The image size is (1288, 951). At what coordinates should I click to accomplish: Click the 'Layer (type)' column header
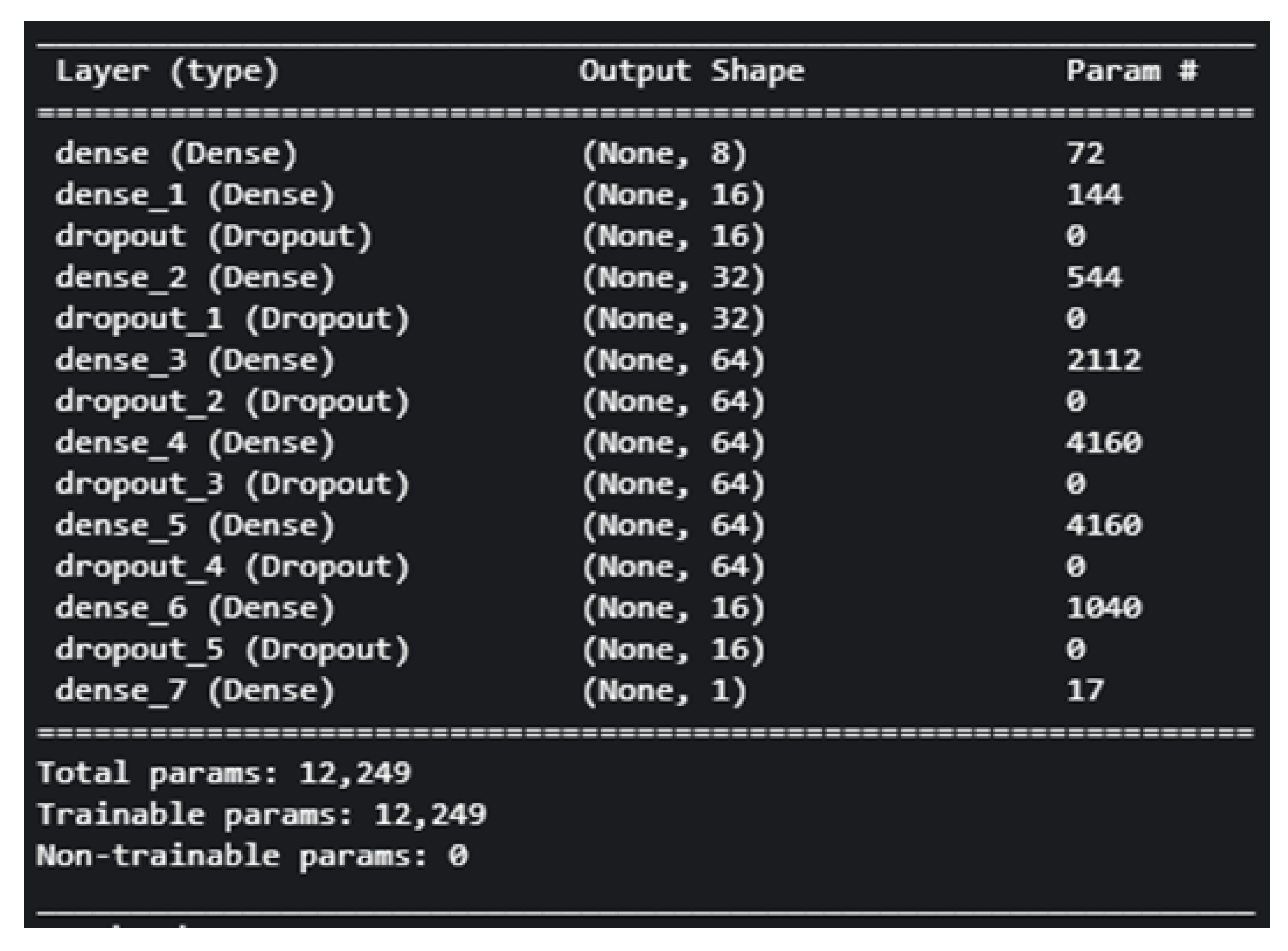pyautogui.click(x=167, y=72)
